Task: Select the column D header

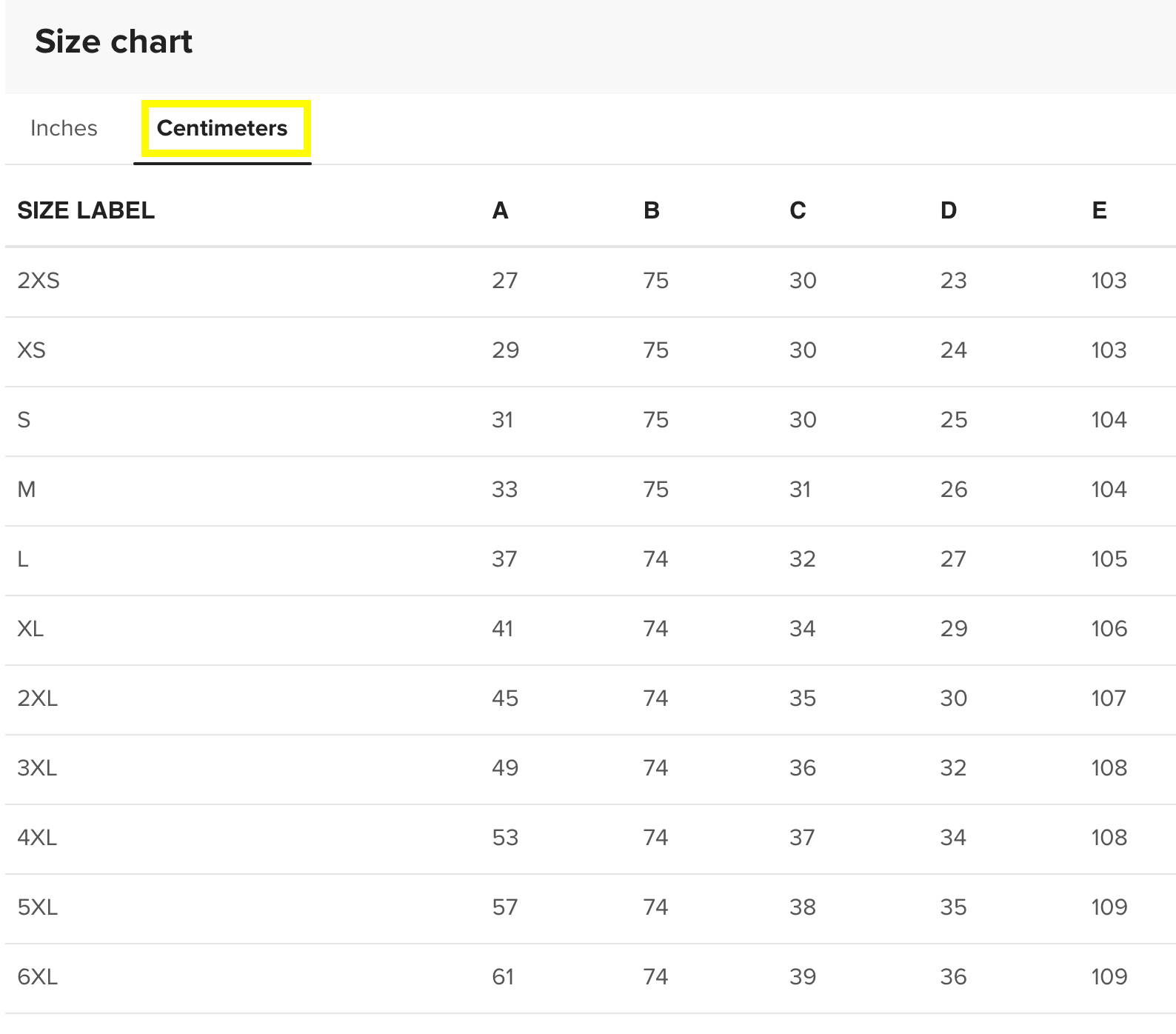Action: 949,210
